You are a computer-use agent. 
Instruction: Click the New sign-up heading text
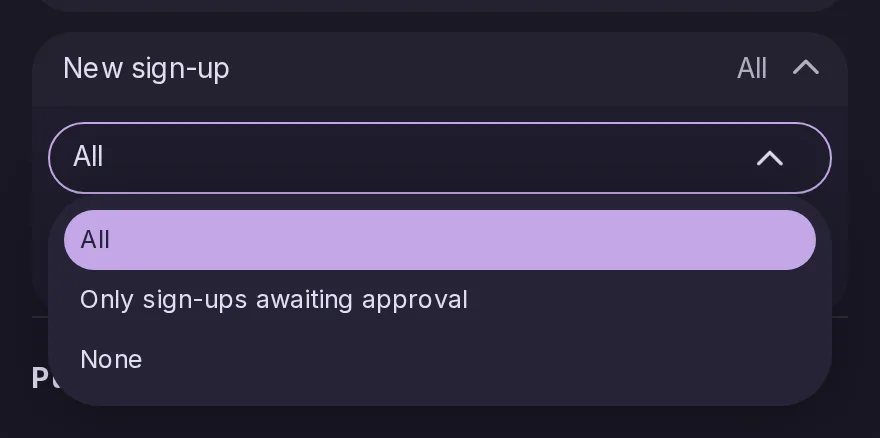(x=146, y=69)
